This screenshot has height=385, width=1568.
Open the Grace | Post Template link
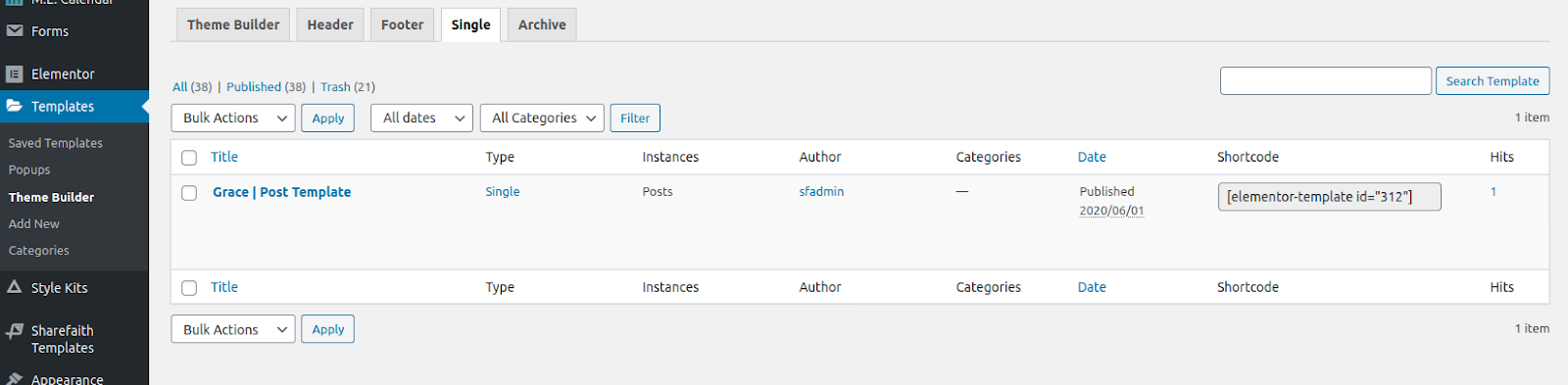(282, 192)
